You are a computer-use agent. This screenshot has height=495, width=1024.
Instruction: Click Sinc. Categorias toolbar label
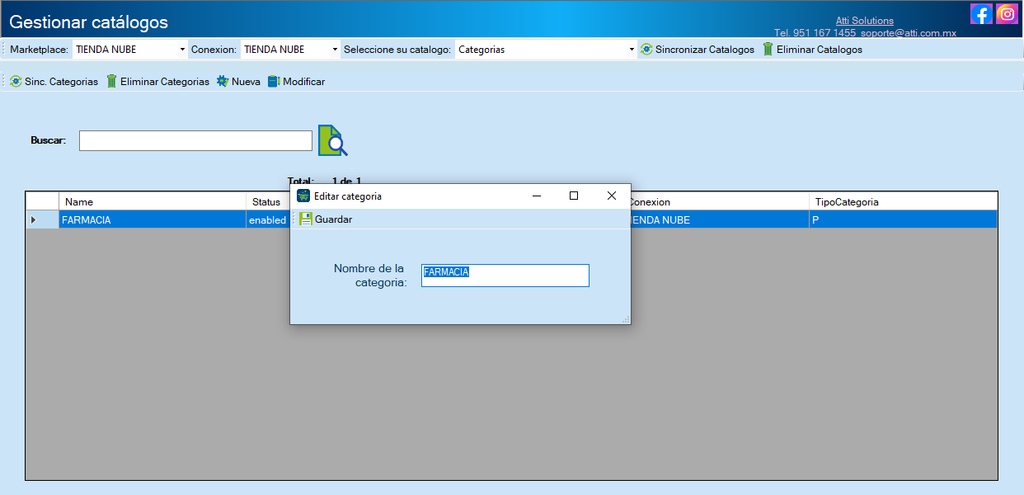(61, 82)
